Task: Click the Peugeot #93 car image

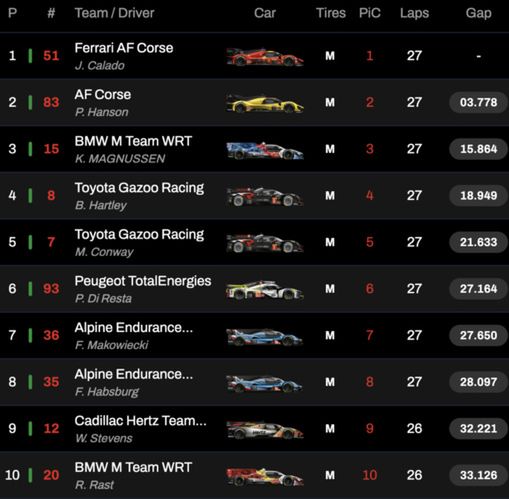Action: (265, 290)
